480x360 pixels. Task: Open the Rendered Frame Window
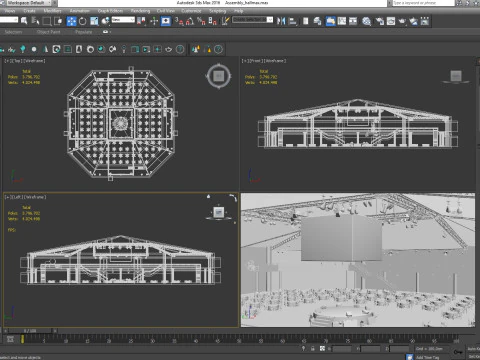pos(391,21)
